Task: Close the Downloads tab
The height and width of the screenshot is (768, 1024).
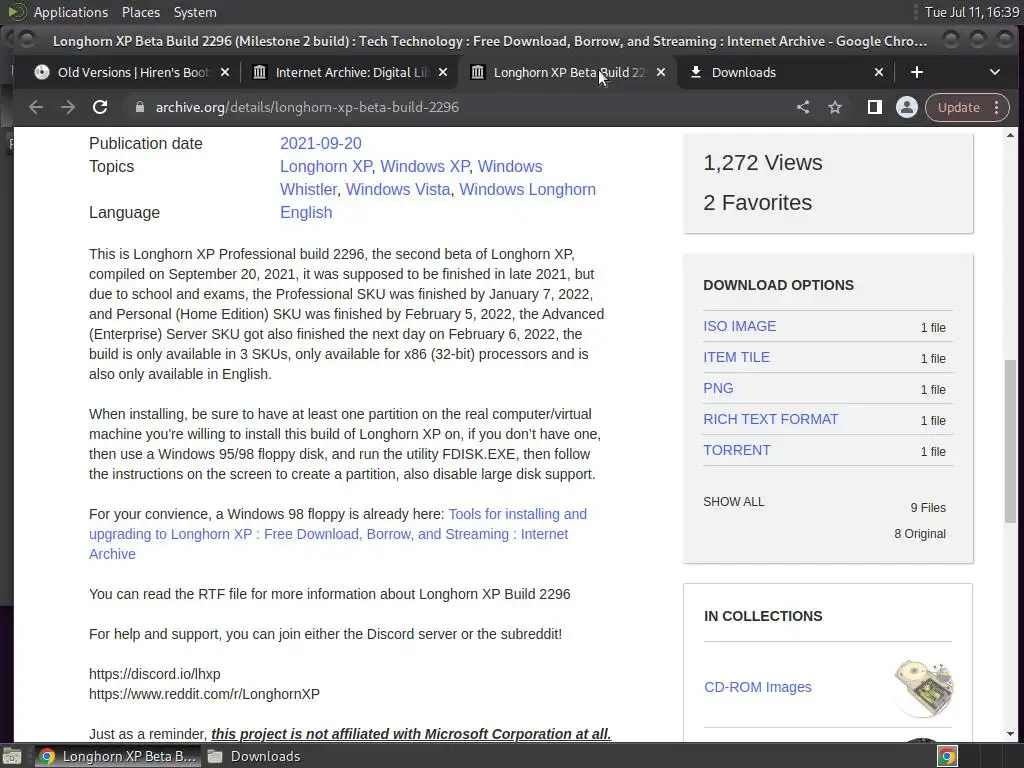Action: (879, 72)
